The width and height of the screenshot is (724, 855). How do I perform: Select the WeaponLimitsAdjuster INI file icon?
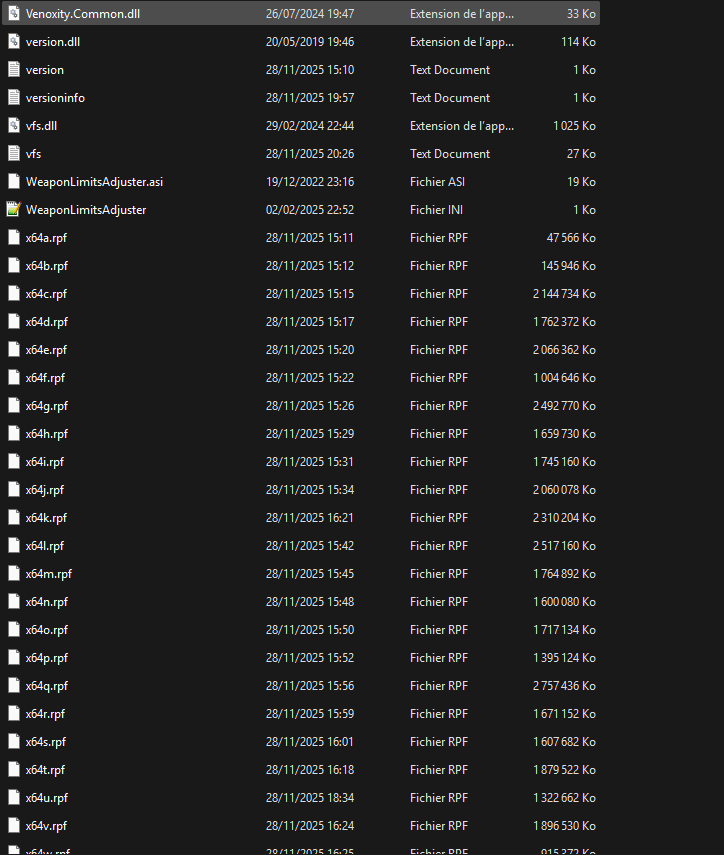click(x=14, y=210)
